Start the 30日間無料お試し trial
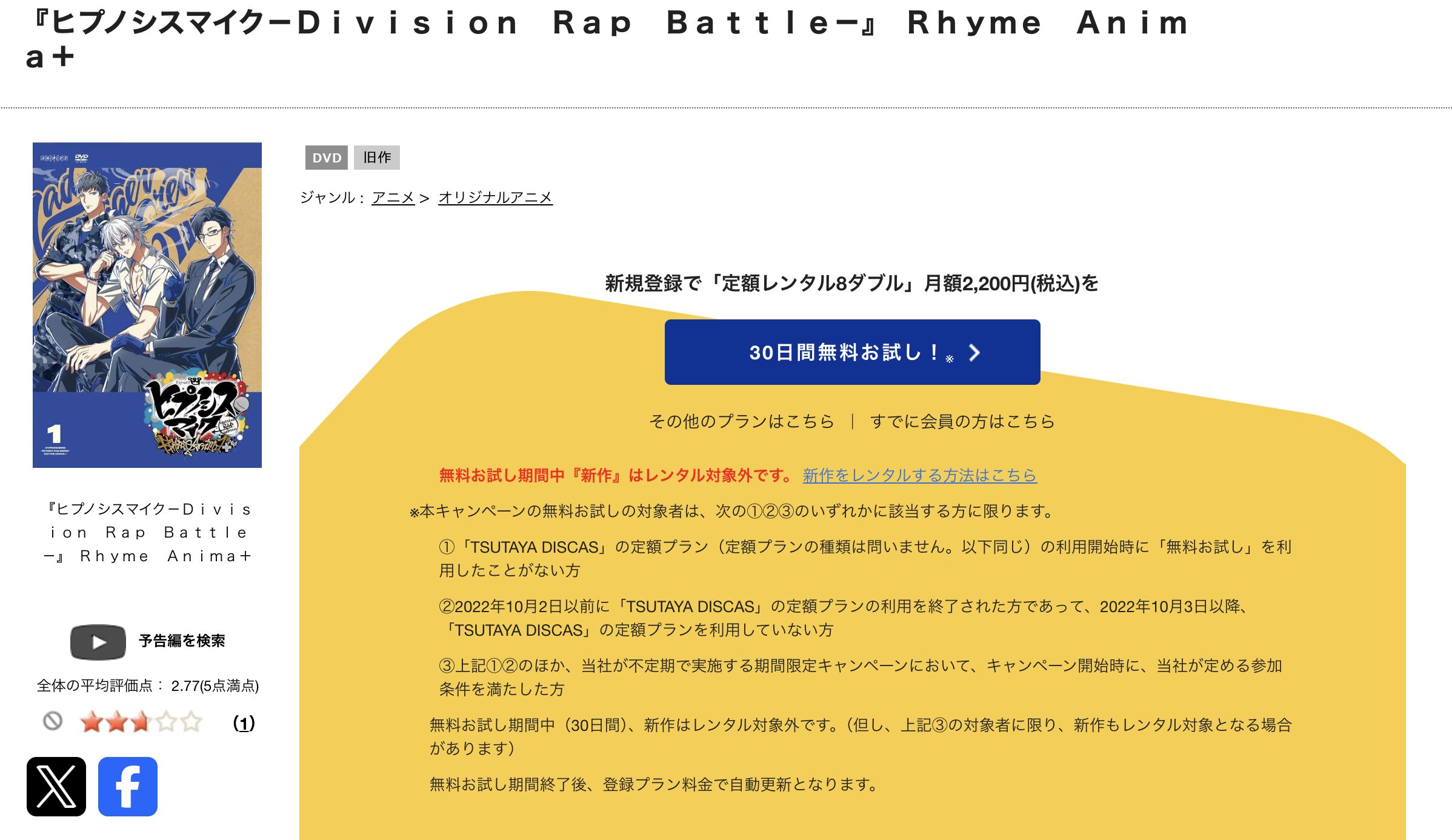 click(x=852, y=352)
